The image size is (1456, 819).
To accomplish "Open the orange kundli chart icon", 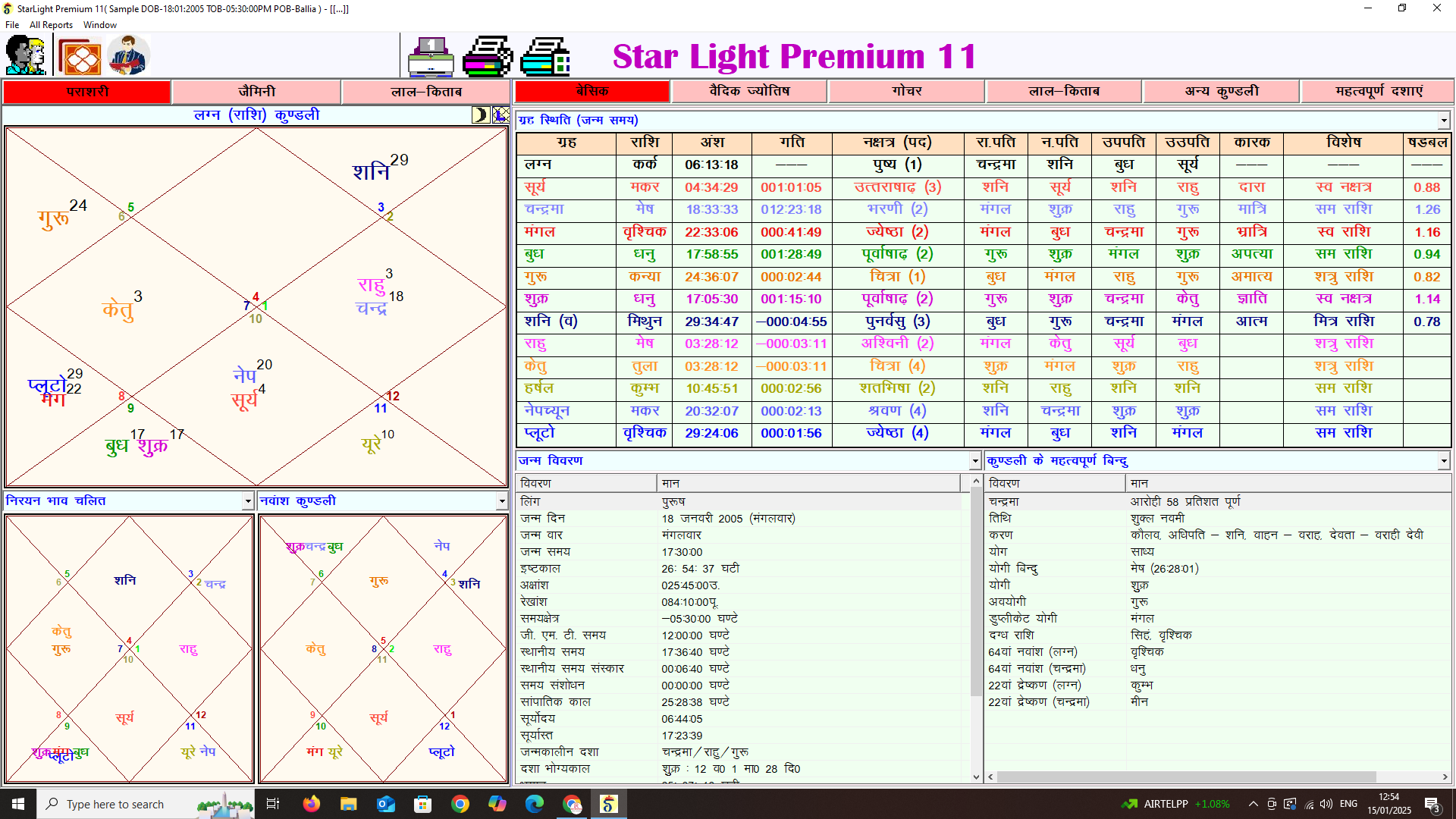I will click(x=79, y=55).
